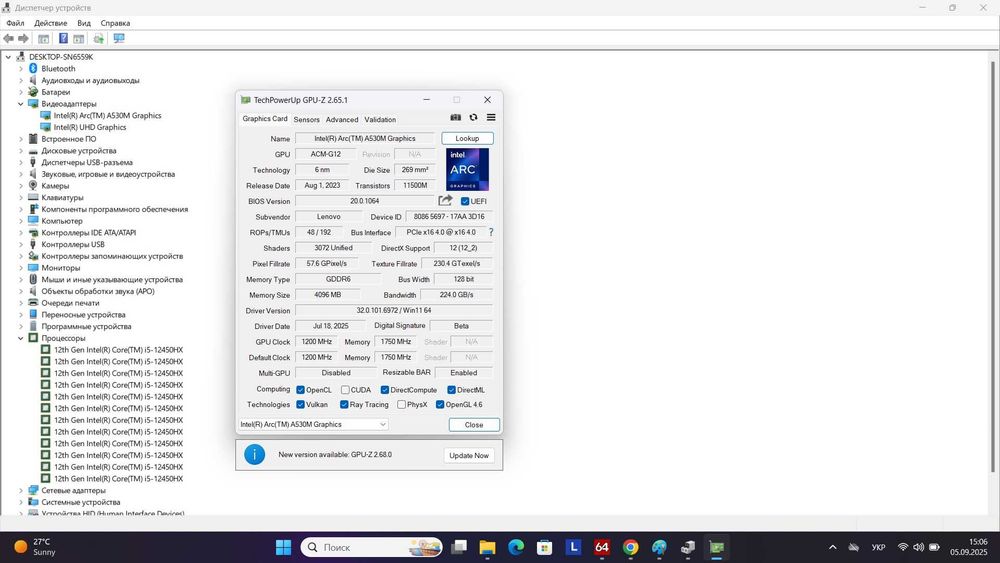The height and width of the screenshot is (563, 1000).
Task: Click Device Manager back arrow icon
Action: tap(8, 39)
